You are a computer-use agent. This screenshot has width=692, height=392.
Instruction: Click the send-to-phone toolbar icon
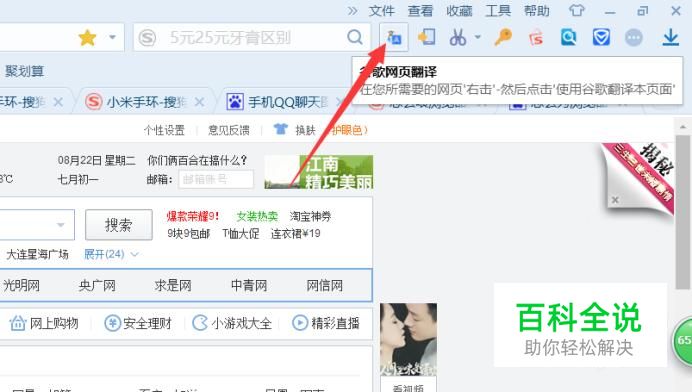pos(427,37)
